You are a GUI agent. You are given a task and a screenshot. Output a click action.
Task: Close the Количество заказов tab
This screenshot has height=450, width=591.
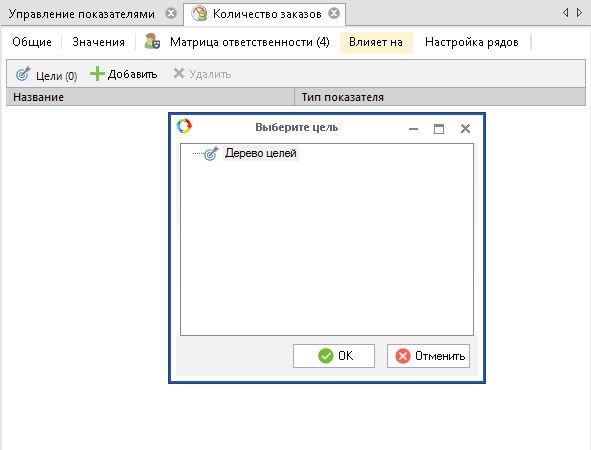(334, 14)
